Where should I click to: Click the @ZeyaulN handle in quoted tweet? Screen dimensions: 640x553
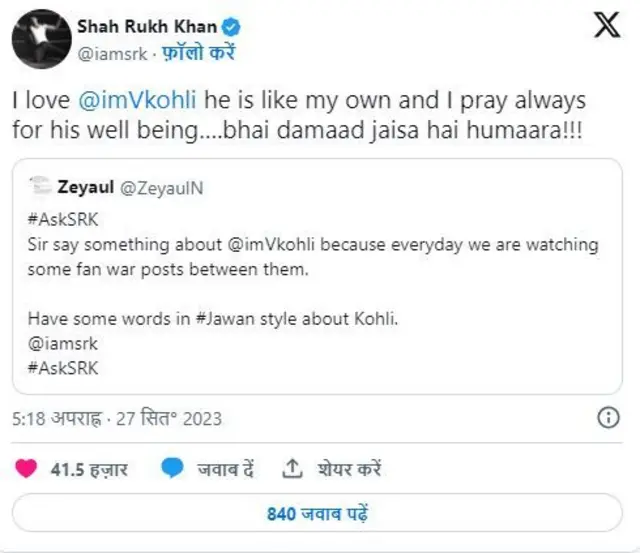(x=157, y=185)
